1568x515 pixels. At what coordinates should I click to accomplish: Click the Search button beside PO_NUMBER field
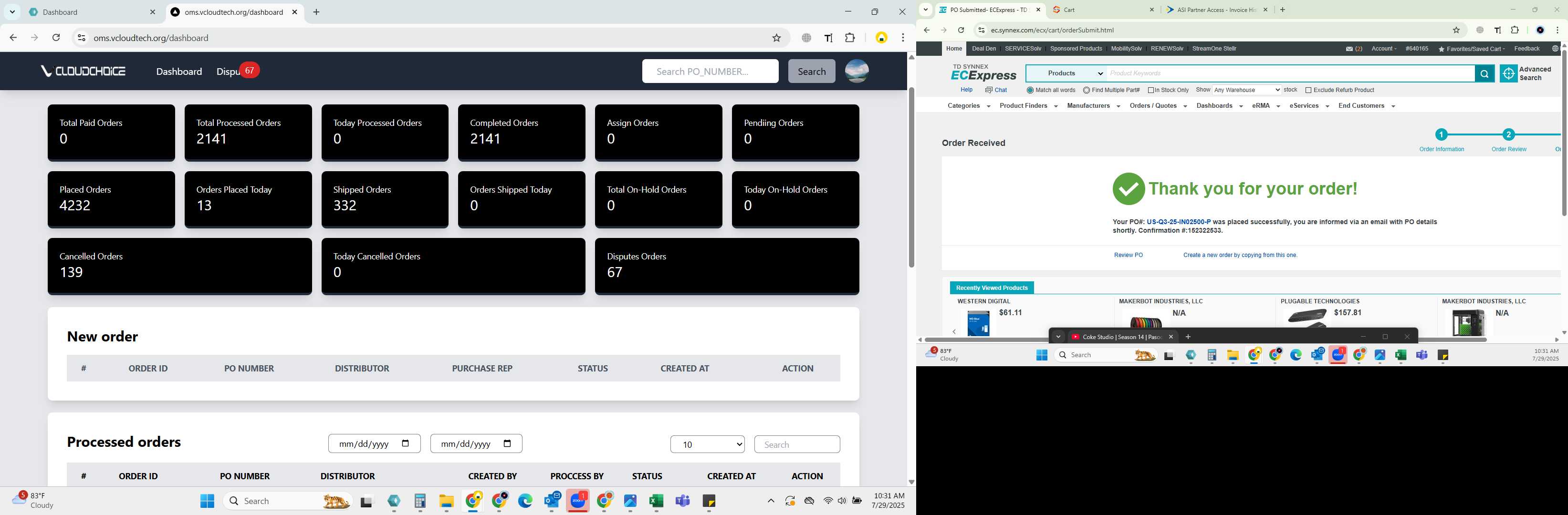tap(811, 71)
